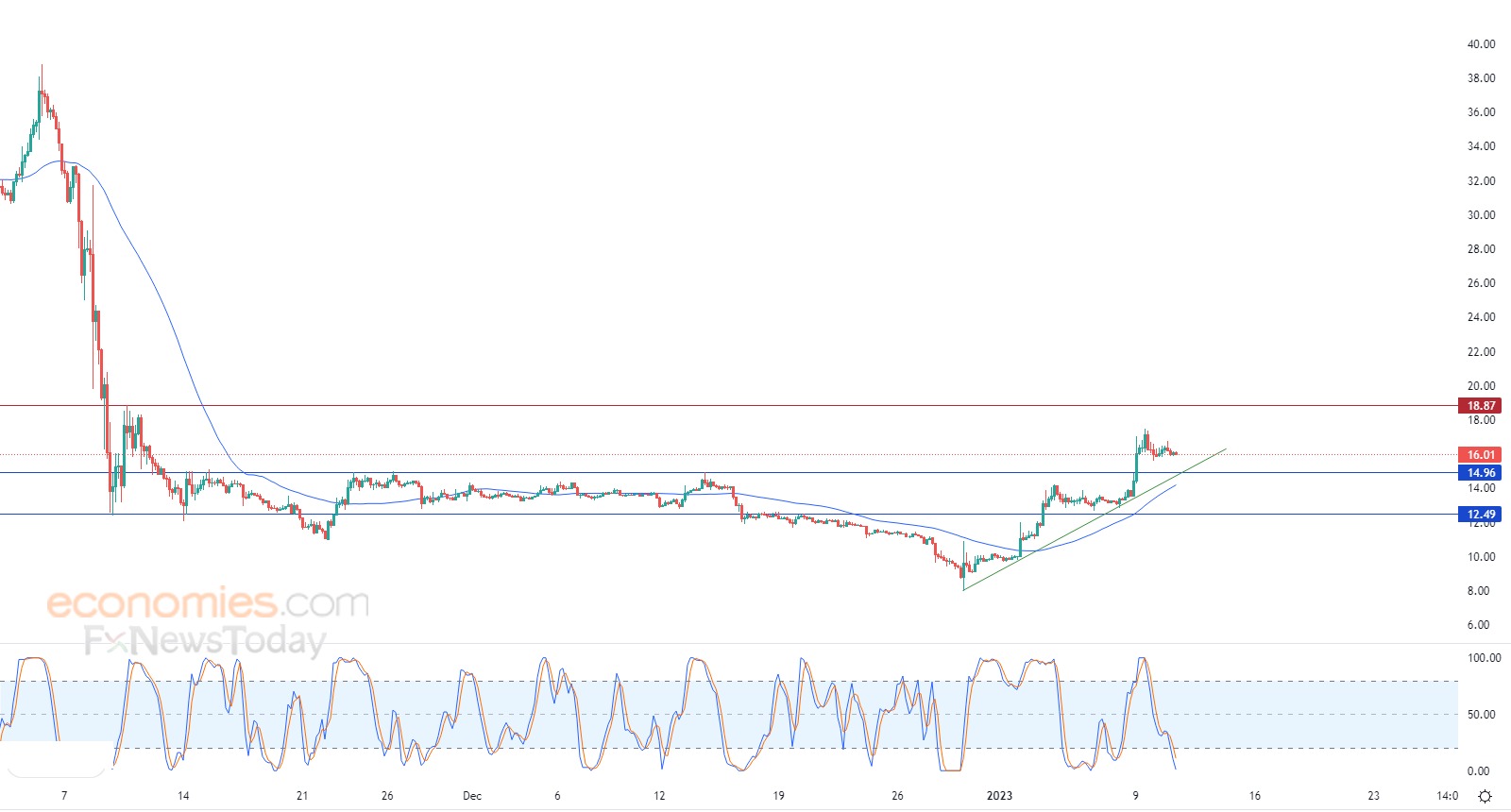
Task: Click date 16 on the time axis
Action: (1254, 796)
